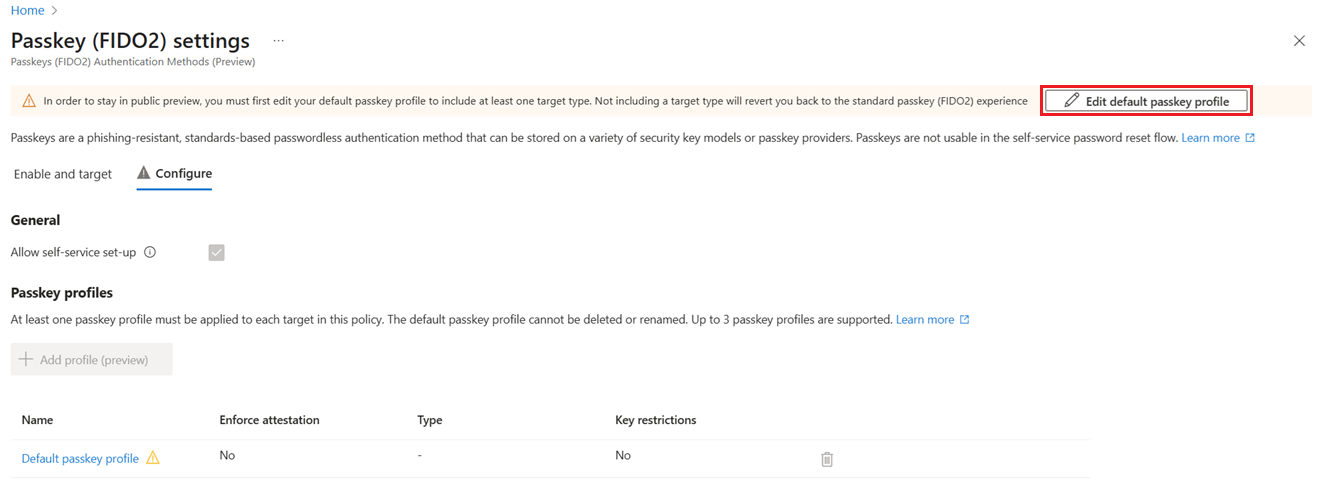Go to Home breadcrumb link
Screen dimensions: 1326x498
[27, 10]
